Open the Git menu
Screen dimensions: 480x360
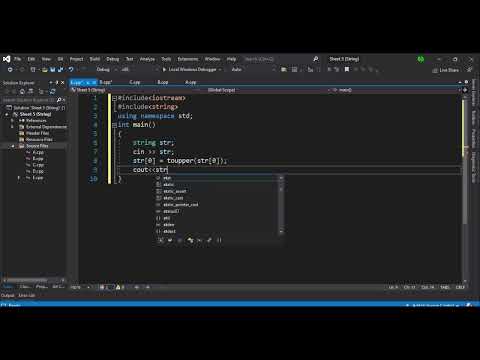60,59
